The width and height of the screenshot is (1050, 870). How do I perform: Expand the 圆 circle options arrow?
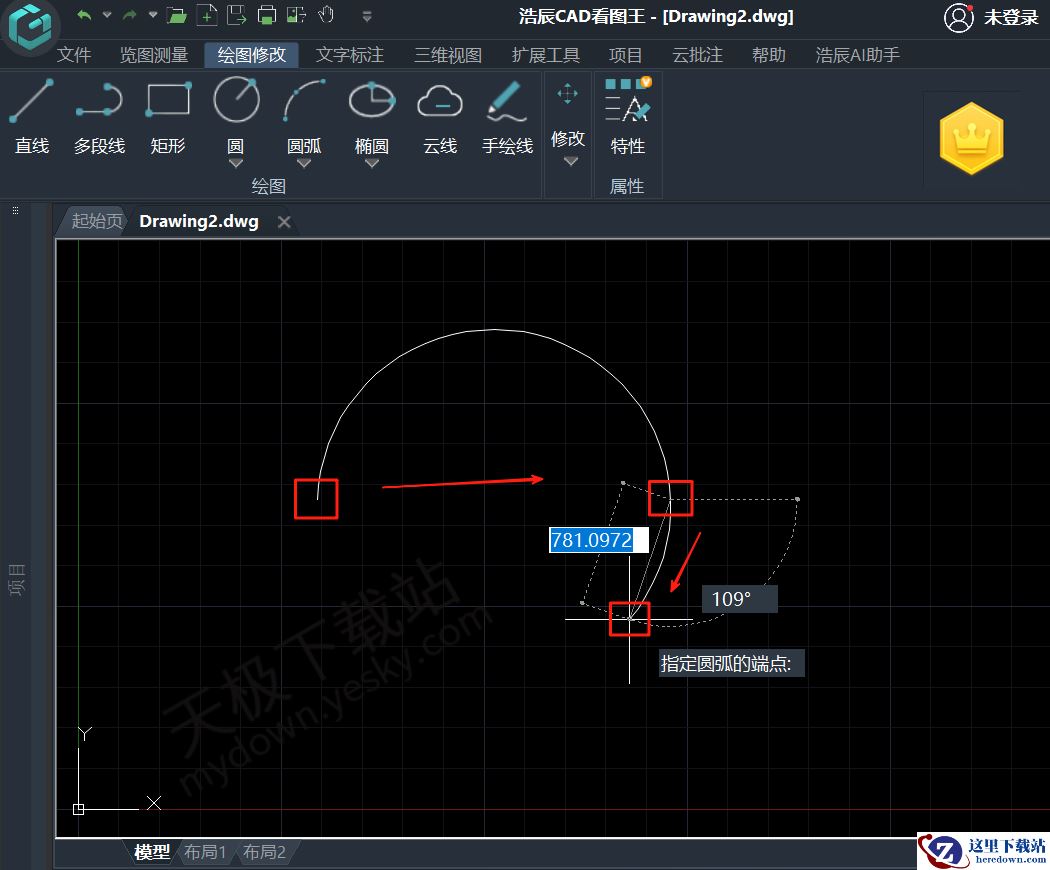tap(236, 163)
